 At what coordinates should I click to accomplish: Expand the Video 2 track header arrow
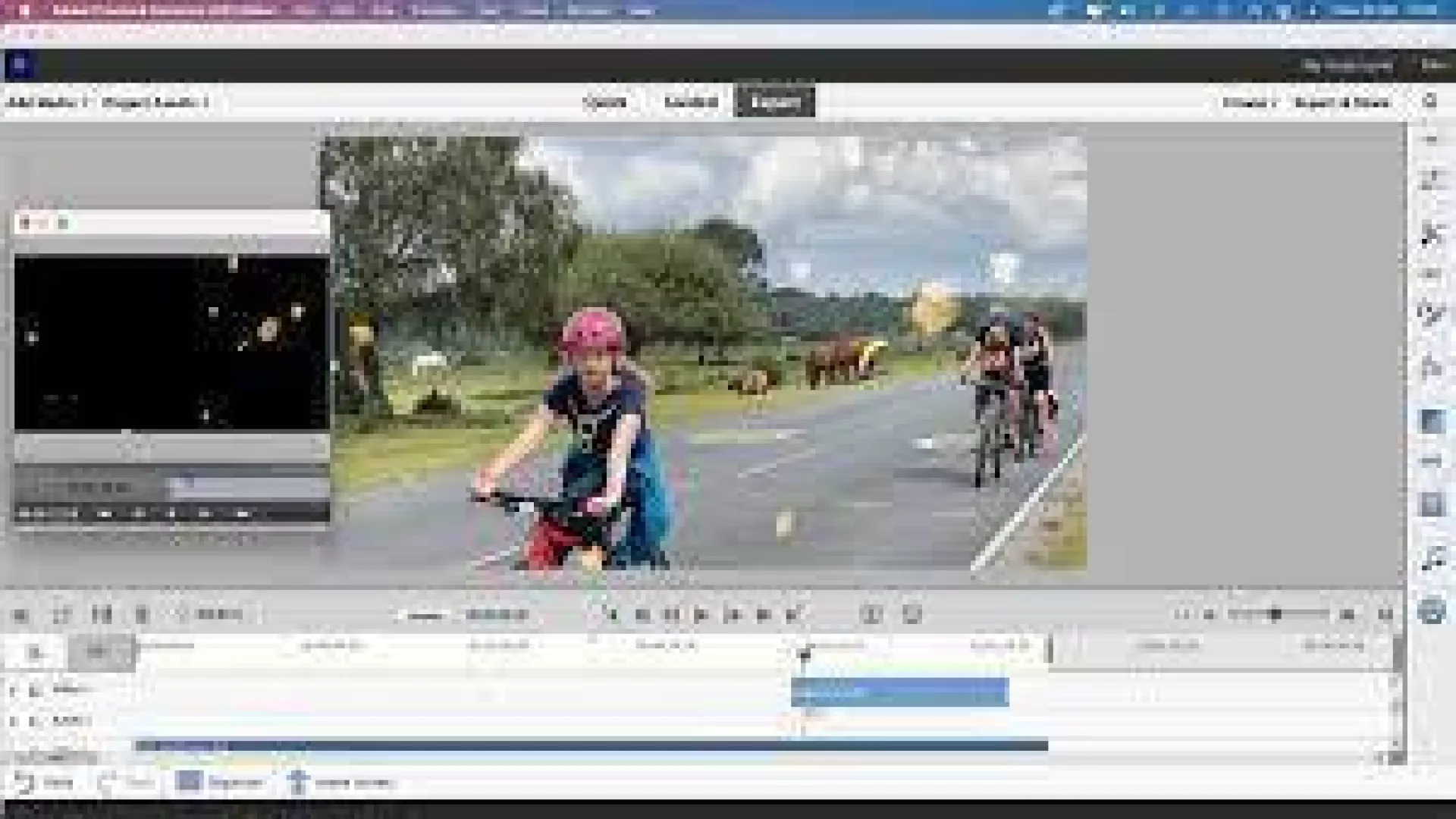[12, 690]
